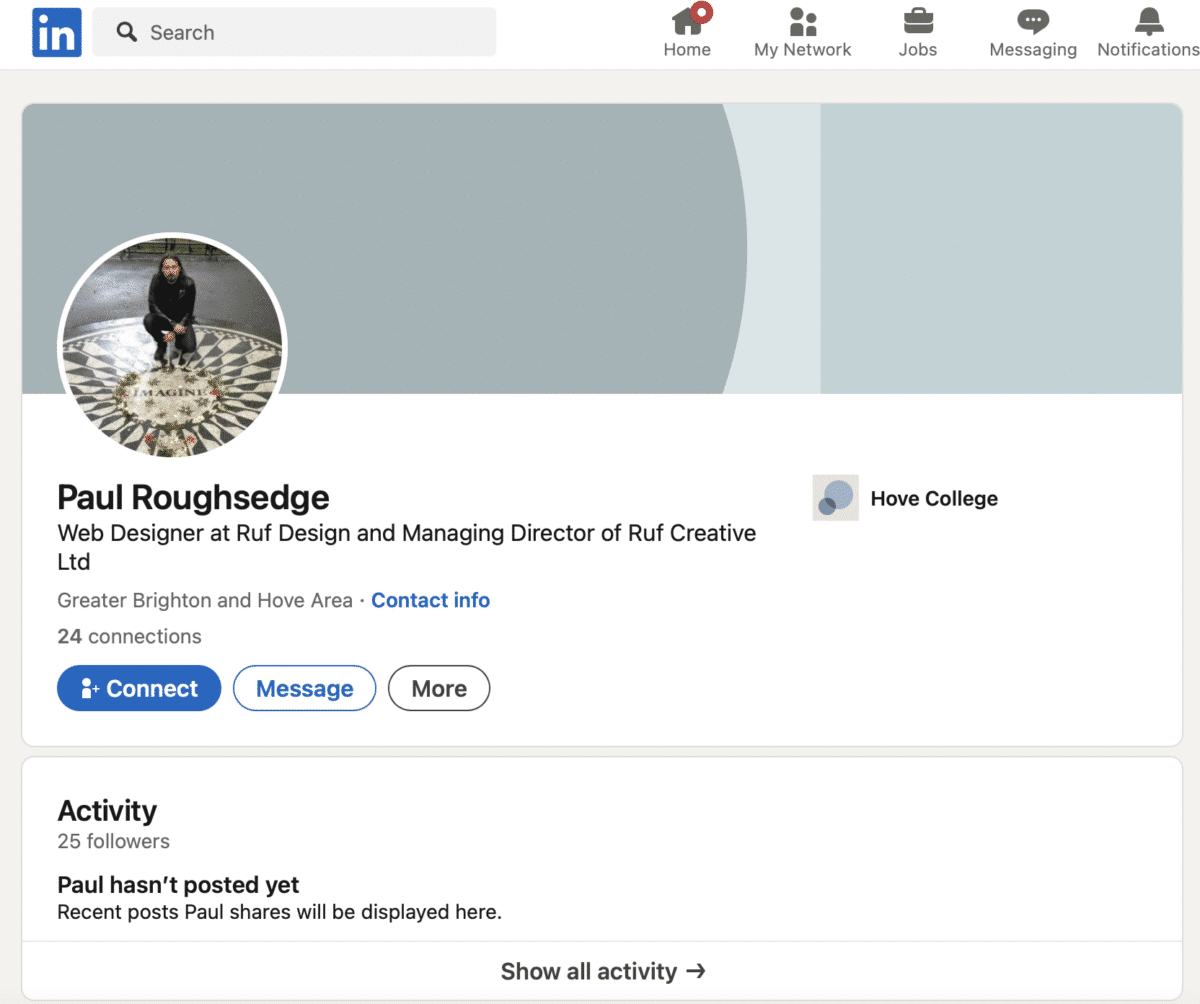Click the Message button
The image size is (1200, 1004).
tap(305, 688)
